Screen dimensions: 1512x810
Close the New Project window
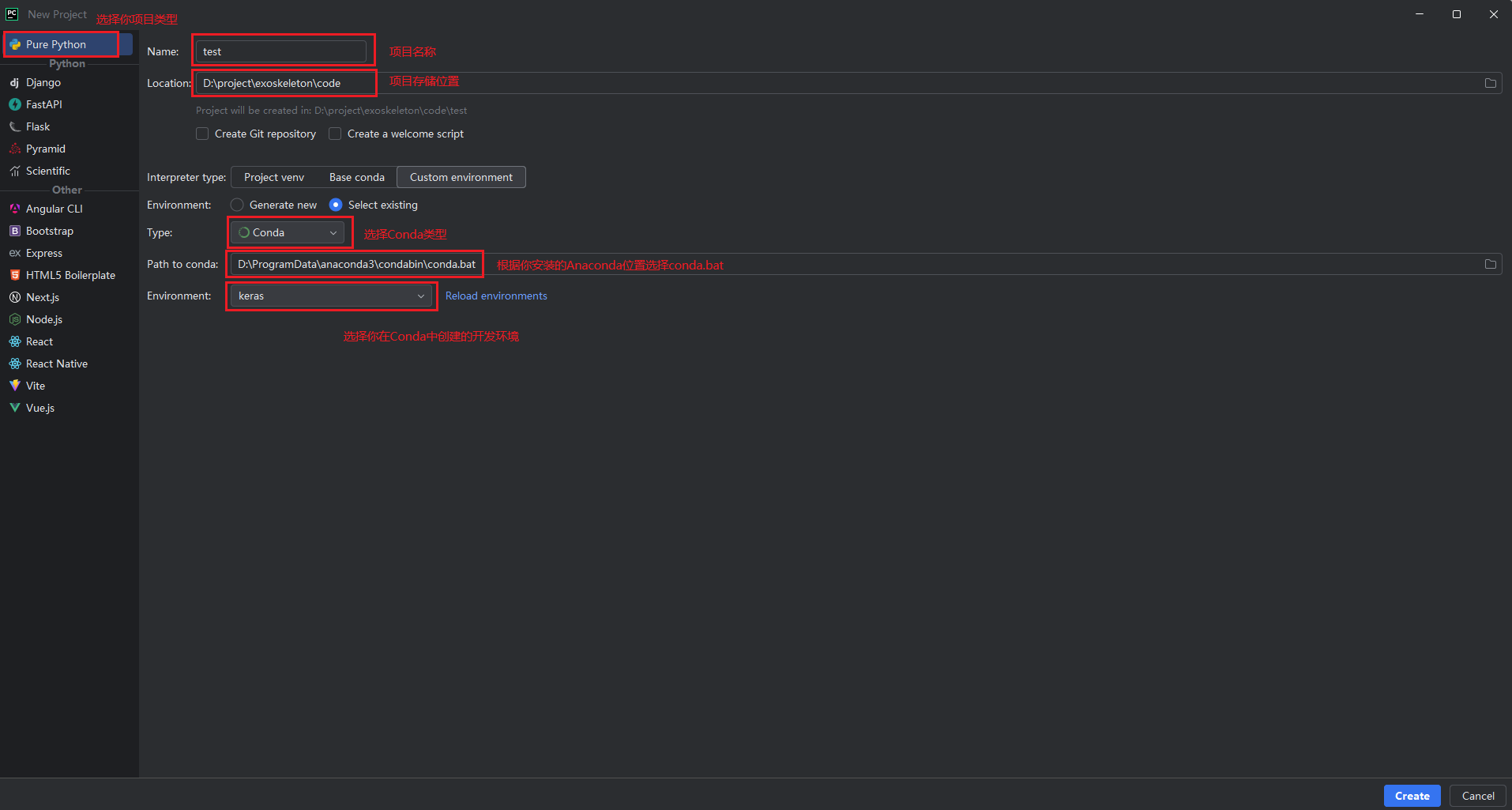tap(1493, 14)
